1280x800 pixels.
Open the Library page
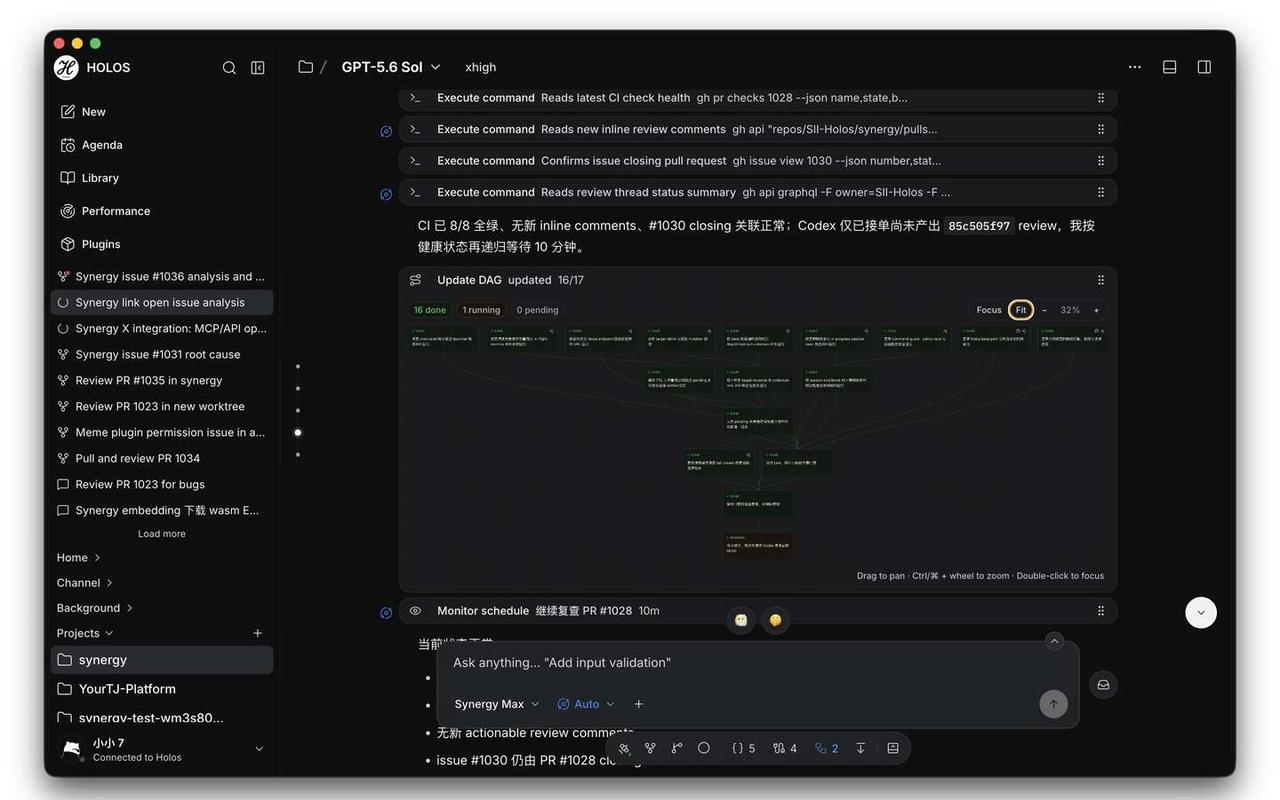[x=162, y=178]
